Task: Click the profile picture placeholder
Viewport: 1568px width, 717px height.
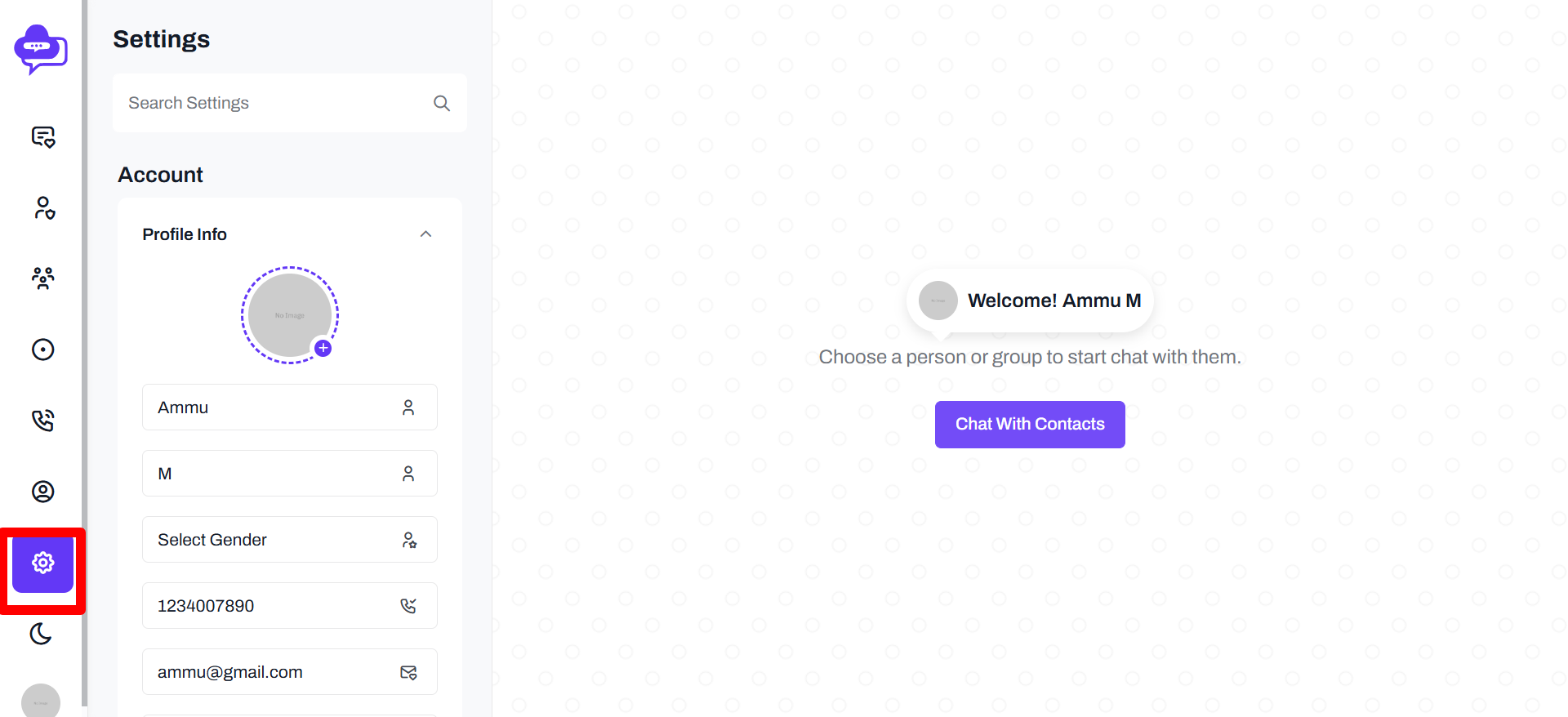Action: coord(290,315)
